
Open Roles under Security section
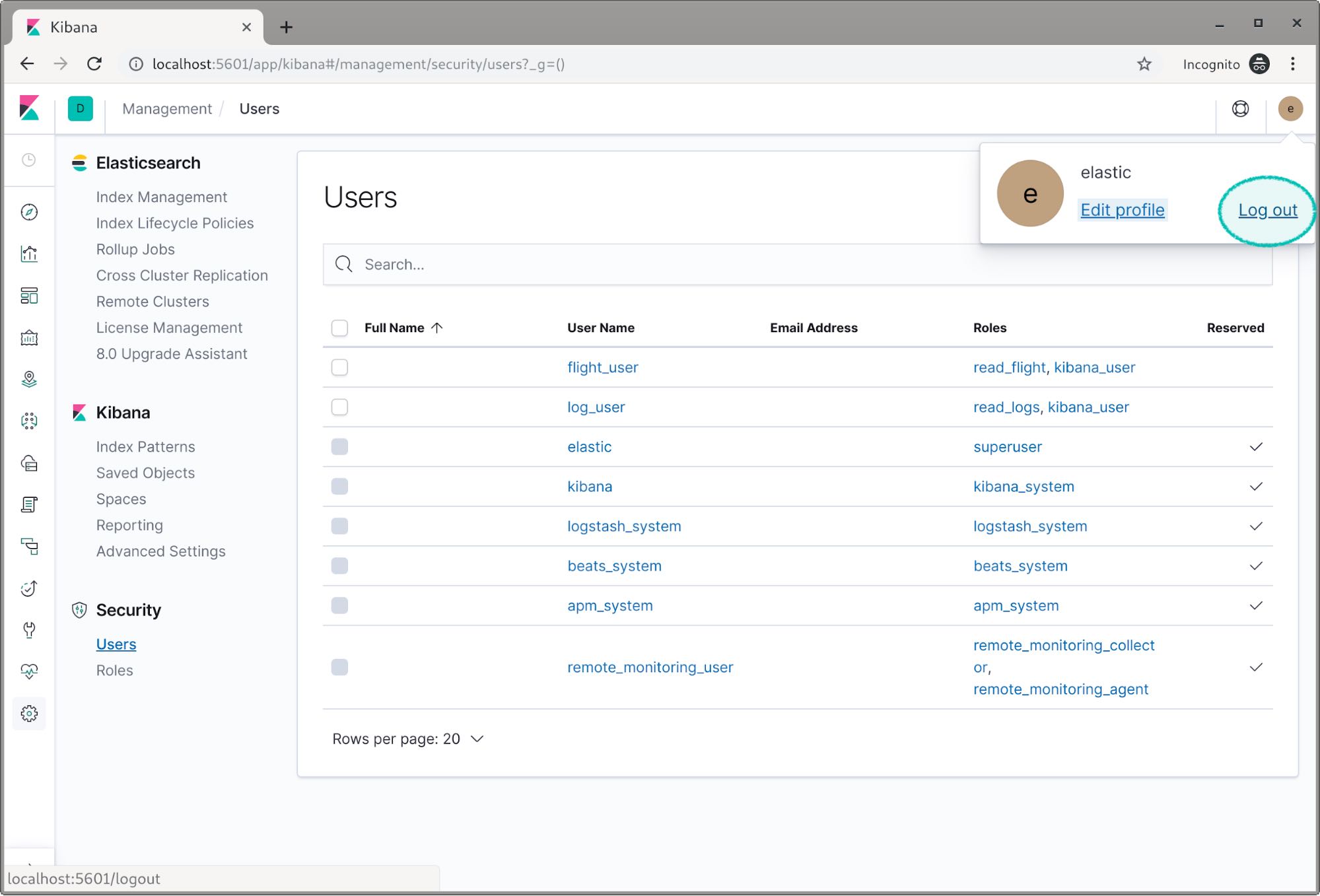pyautogui.click(x=114, y=670)
